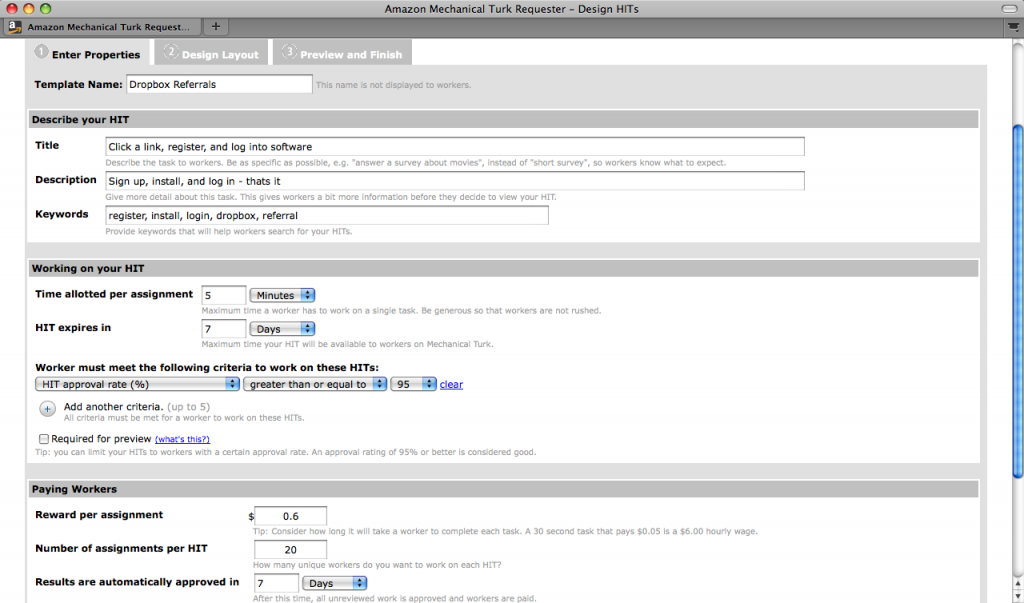Switch to the Enter Properties tab
1024x603 pixels.
pos(88,54)
